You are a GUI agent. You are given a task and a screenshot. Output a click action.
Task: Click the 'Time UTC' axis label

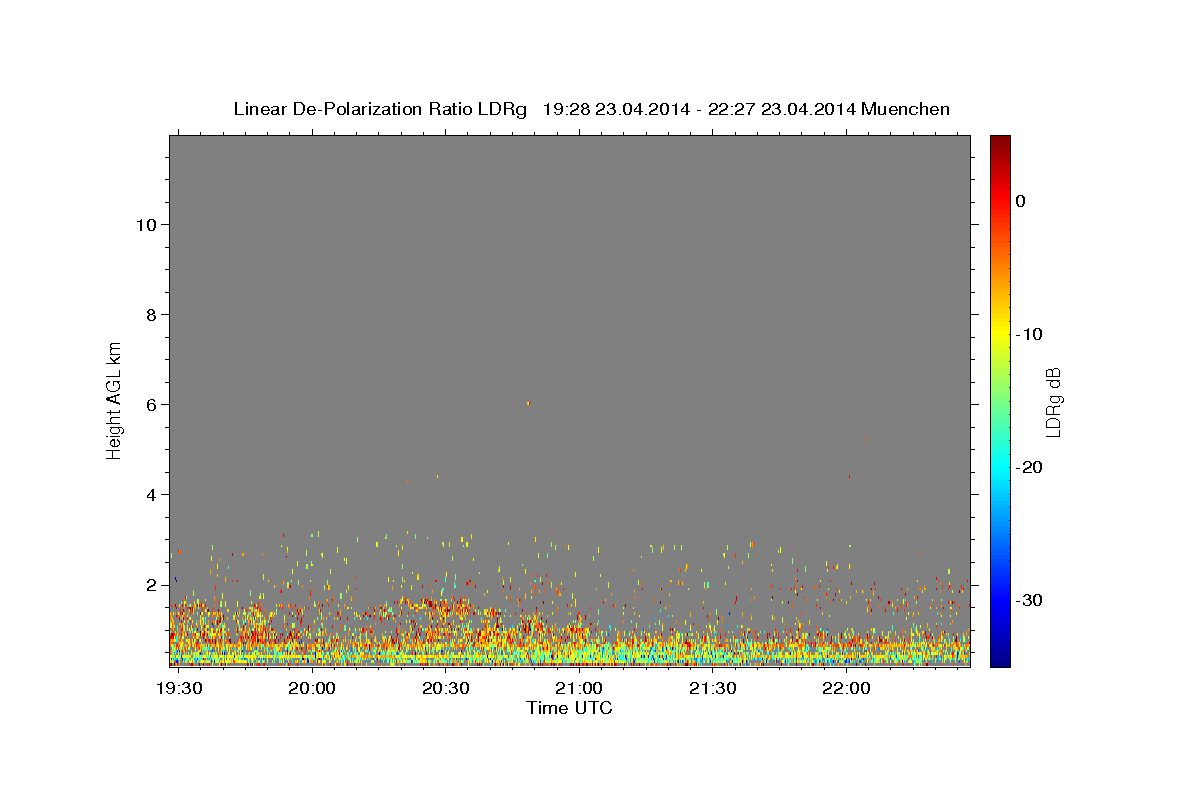tap(569, 709)
